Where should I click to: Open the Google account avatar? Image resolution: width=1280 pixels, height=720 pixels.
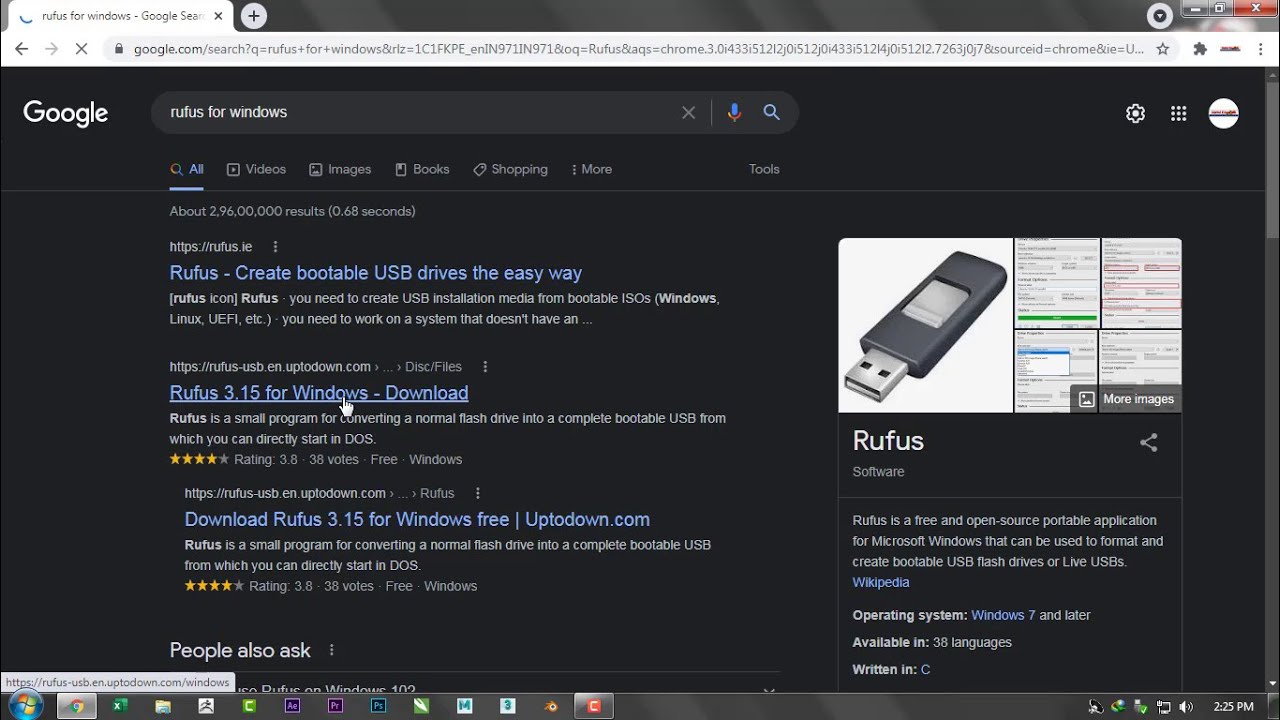pos(1223,113)
